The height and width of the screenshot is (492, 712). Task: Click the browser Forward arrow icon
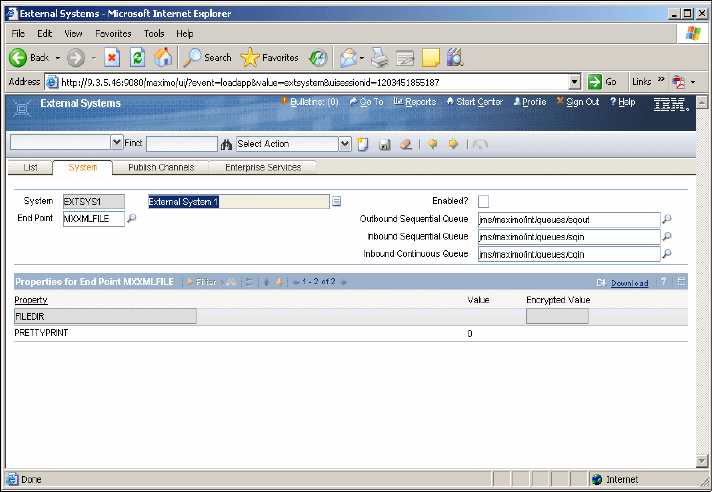76,58
